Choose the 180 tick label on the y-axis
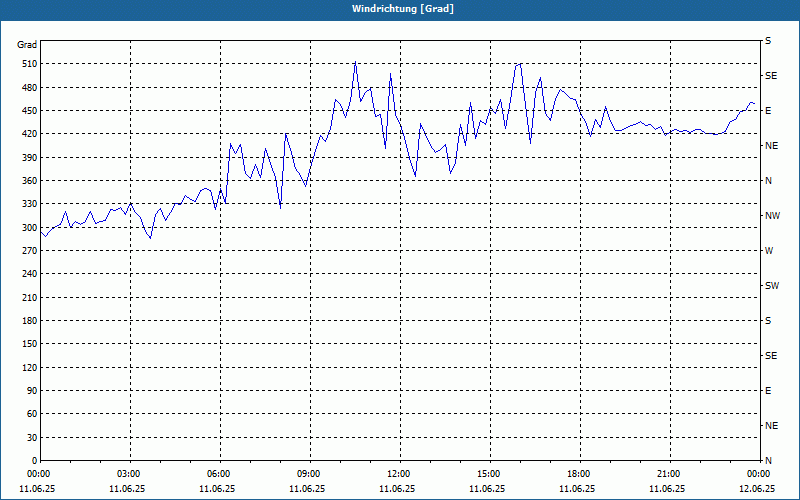The height and width of the screenshot is (500, 800). coord(29,321)
